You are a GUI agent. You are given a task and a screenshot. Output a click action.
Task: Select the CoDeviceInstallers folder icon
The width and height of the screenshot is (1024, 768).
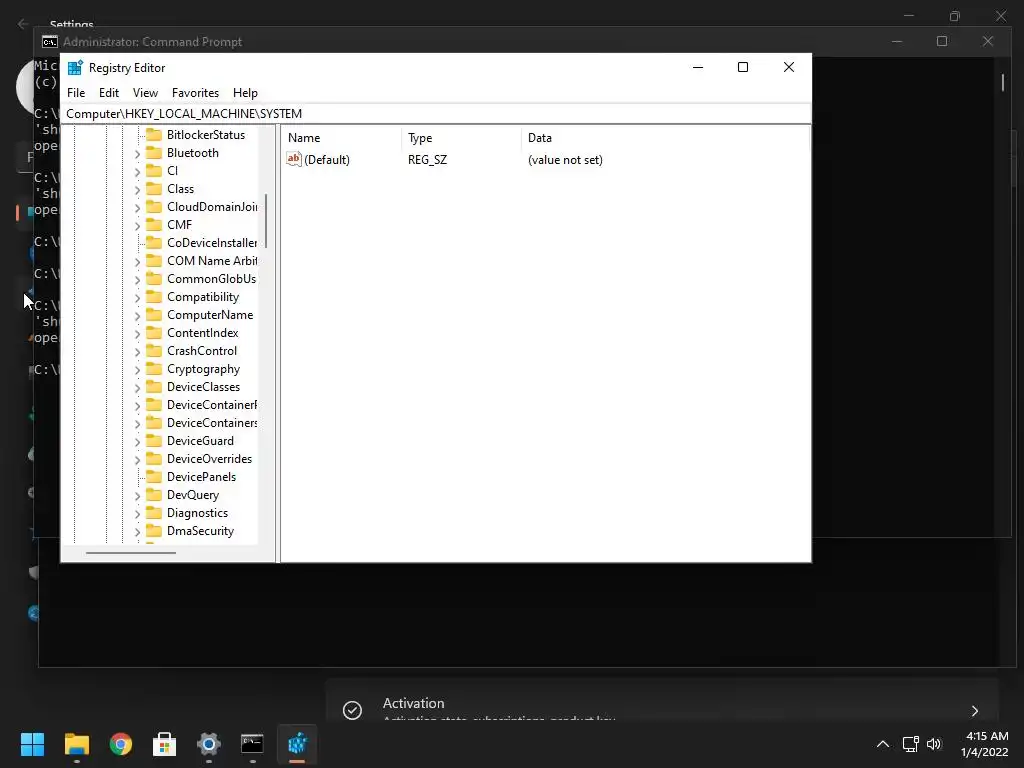pyautogui.click(x=153, y=242)
